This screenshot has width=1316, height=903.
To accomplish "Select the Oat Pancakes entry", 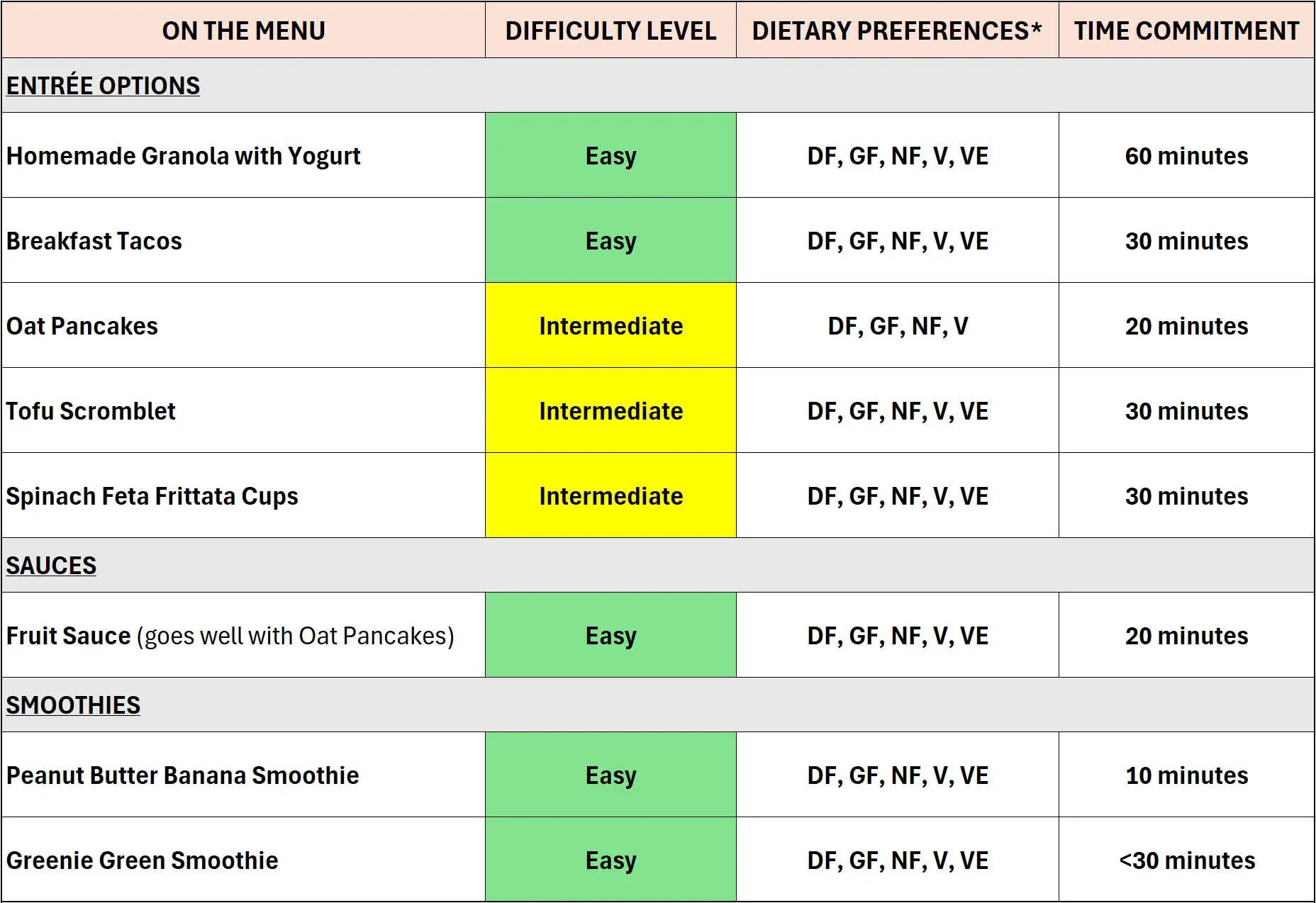I will click(82, 325).
